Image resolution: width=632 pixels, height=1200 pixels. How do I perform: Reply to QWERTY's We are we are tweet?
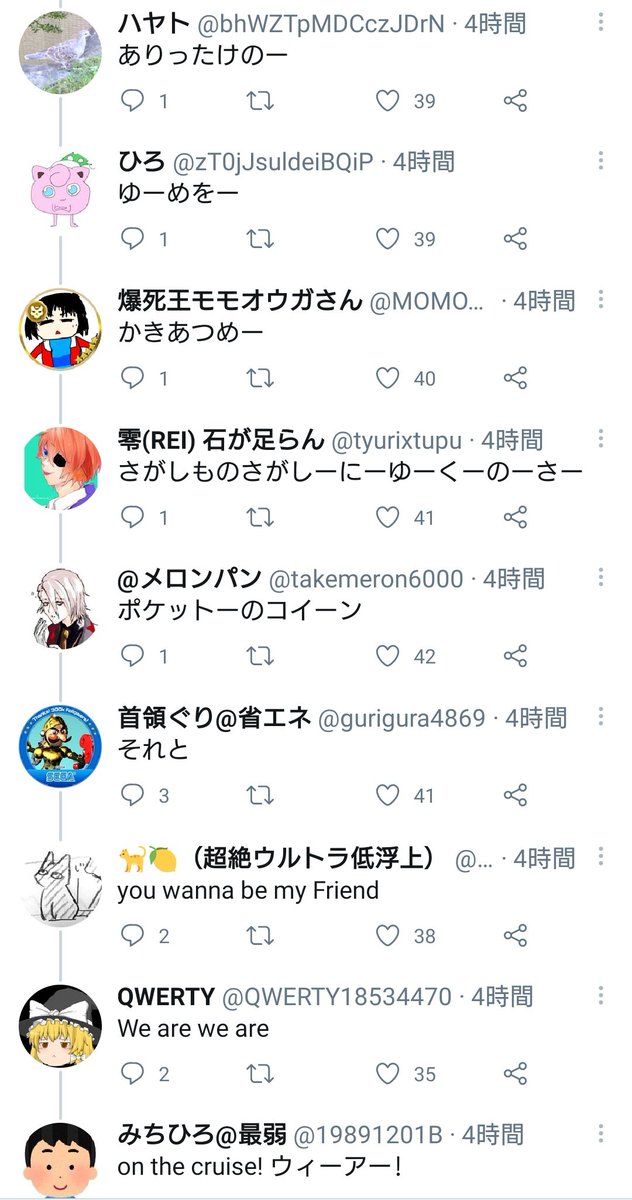pyautogui.click(x=133, y=1073)
